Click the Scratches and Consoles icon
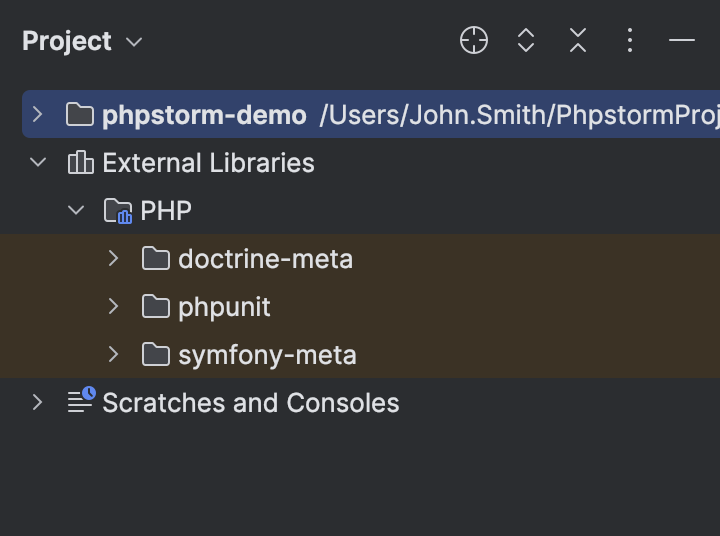 pyautogui.click(x=81, y=402)
